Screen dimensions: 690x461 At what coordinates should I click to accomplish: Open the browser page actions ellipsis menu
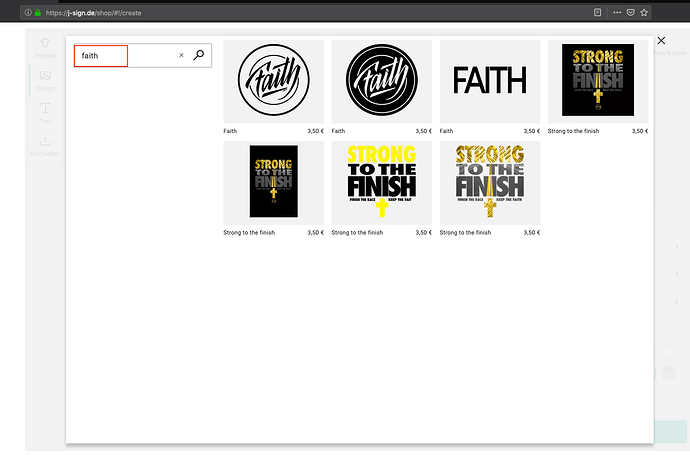pos(617,12)
